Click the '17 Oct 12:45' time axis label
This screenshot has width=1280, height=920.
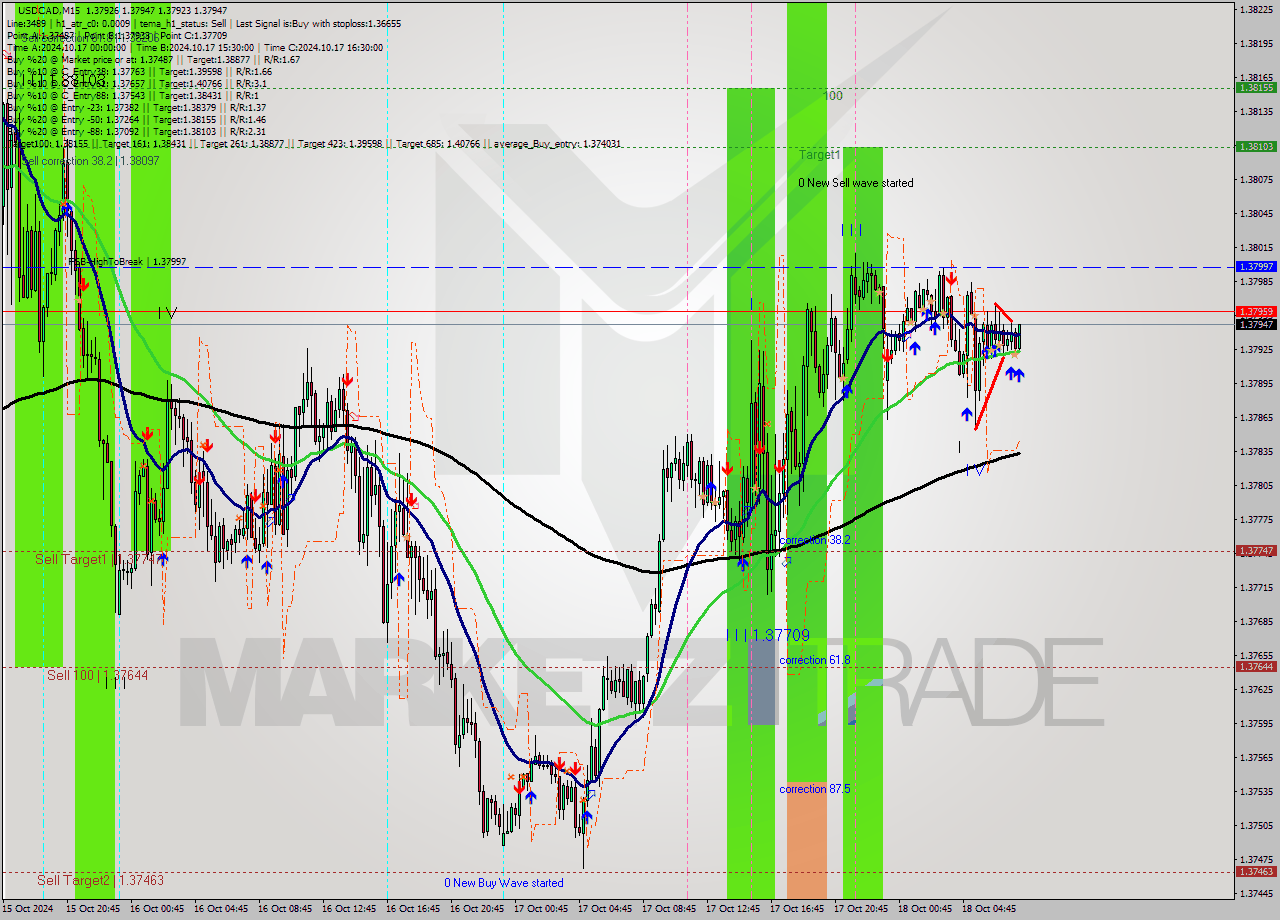(x=731, y=909)
